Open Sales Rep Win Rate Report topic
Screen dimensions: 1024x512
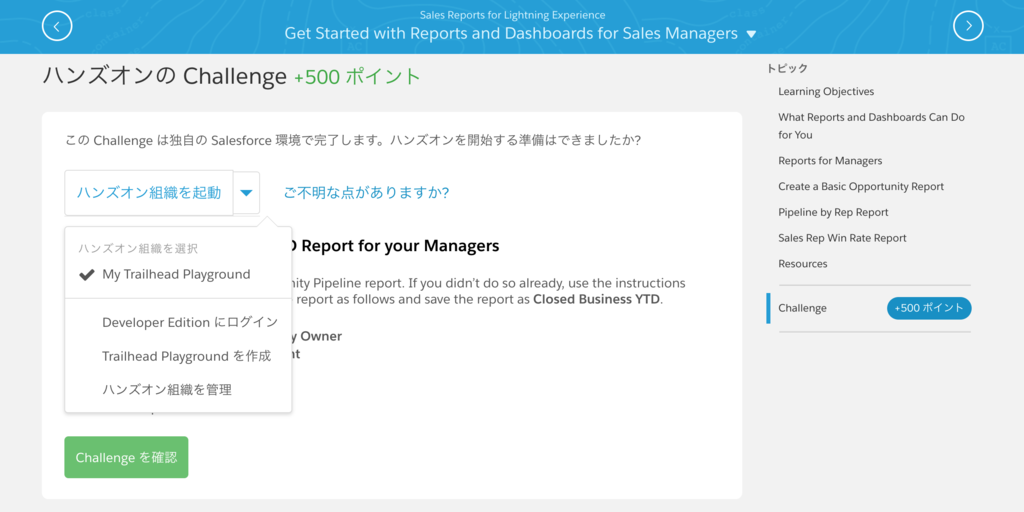(x=842, y=238)
